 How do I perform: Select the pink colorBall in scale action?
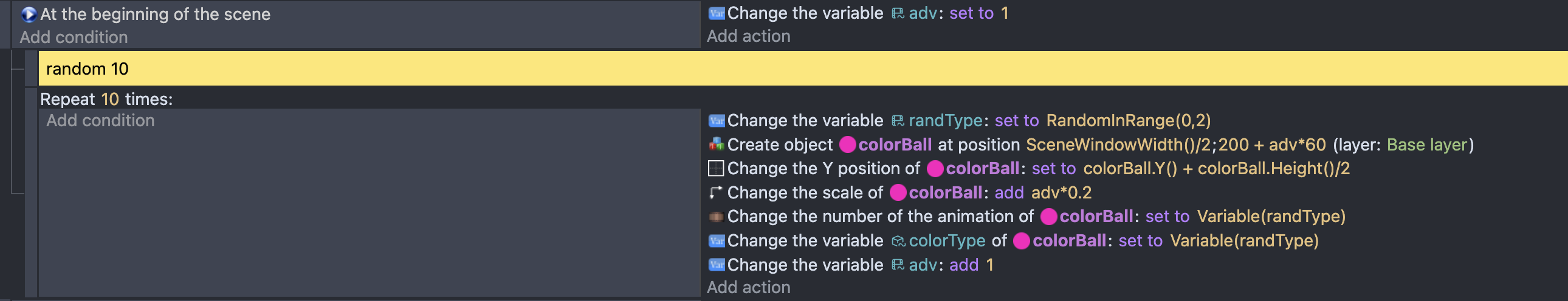click(x=898, y=193)
